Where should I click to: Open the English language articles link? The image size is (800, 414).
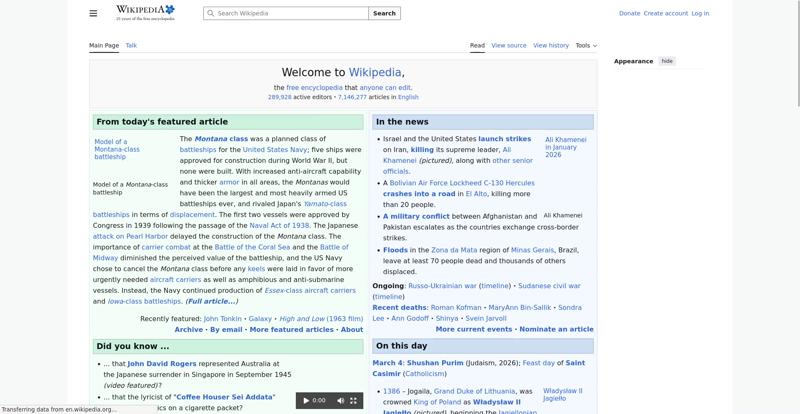pos(408,97)
